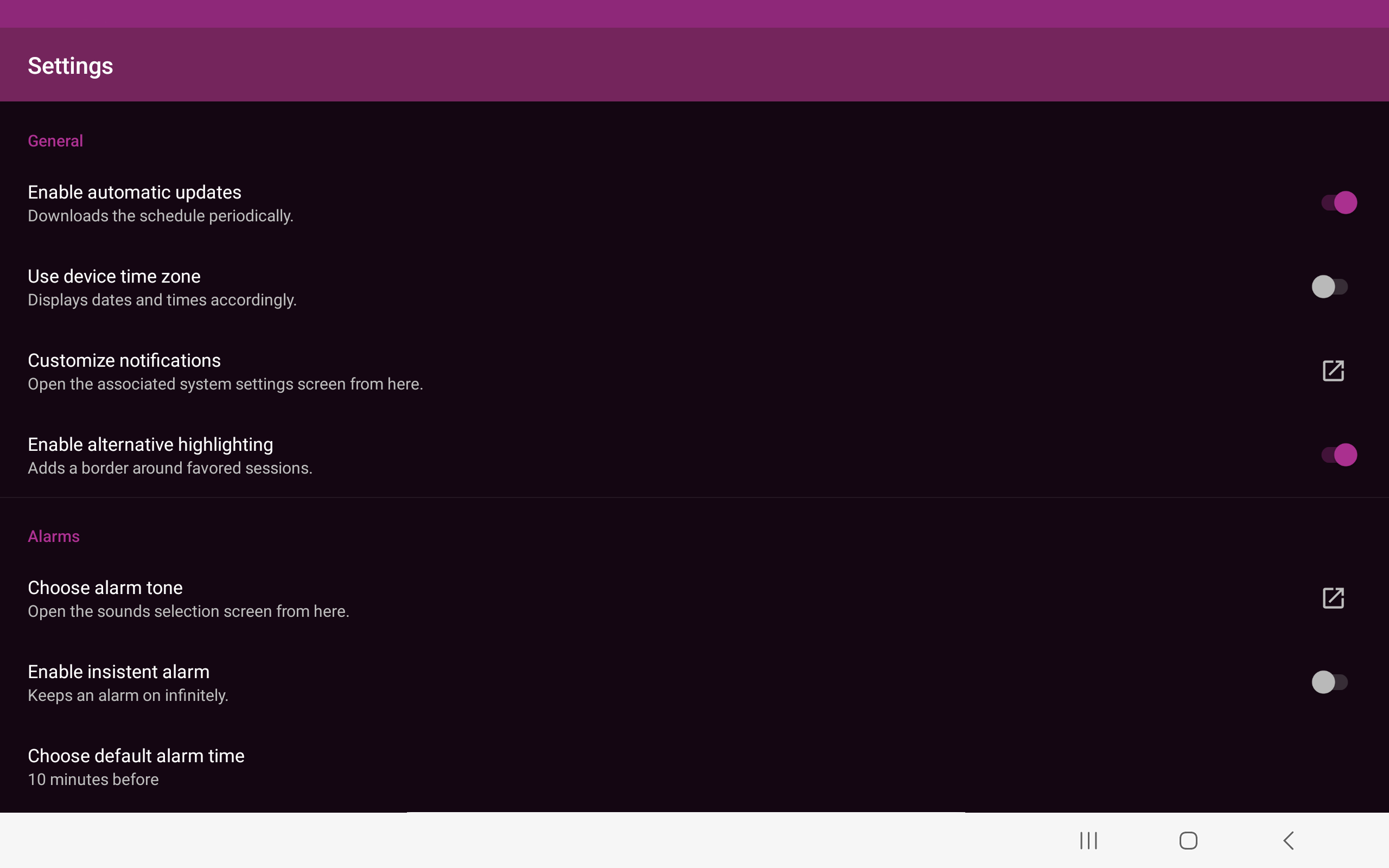1389x868 pixels.
Task: Click 'Open the sounds selection screen from here.'
Action: tap(188, 611)
